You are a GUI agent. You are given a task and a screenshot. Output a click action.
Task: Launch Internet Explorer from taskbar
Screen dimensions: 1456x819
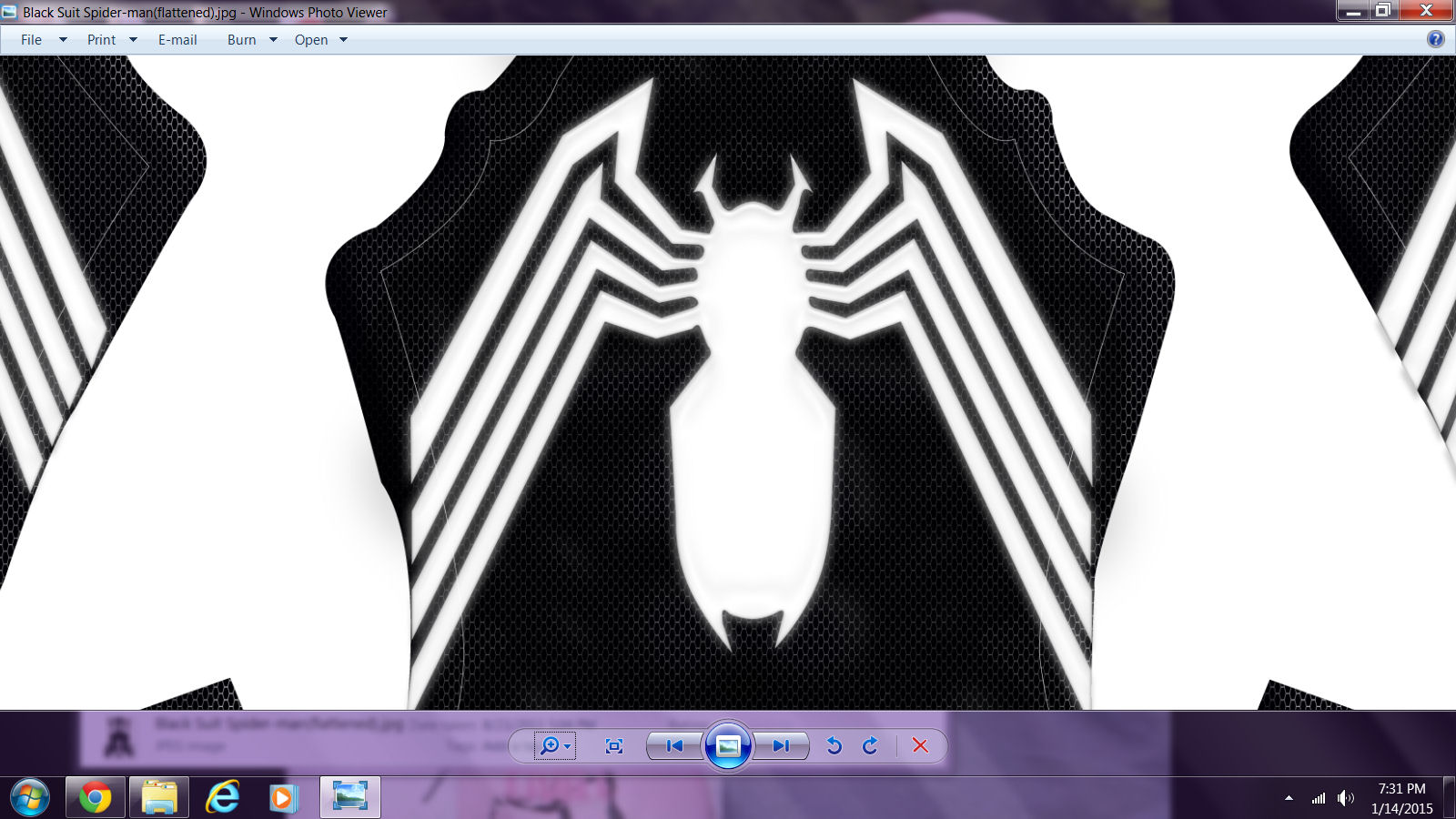click(x=223, y=798)
